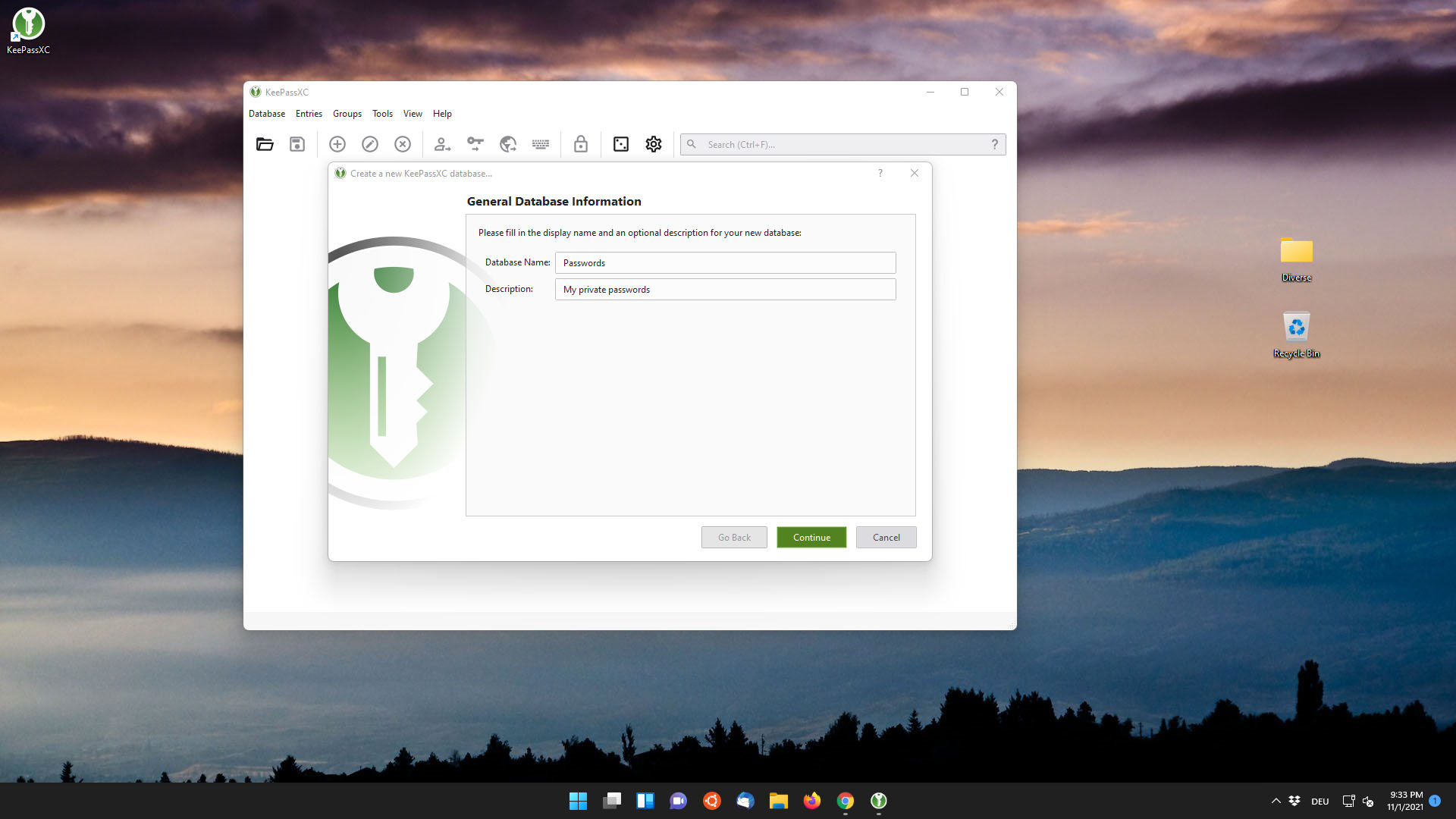Screen dimensions: 1456x819
Task: Copy password with the key icon
Action: point(475,144)
